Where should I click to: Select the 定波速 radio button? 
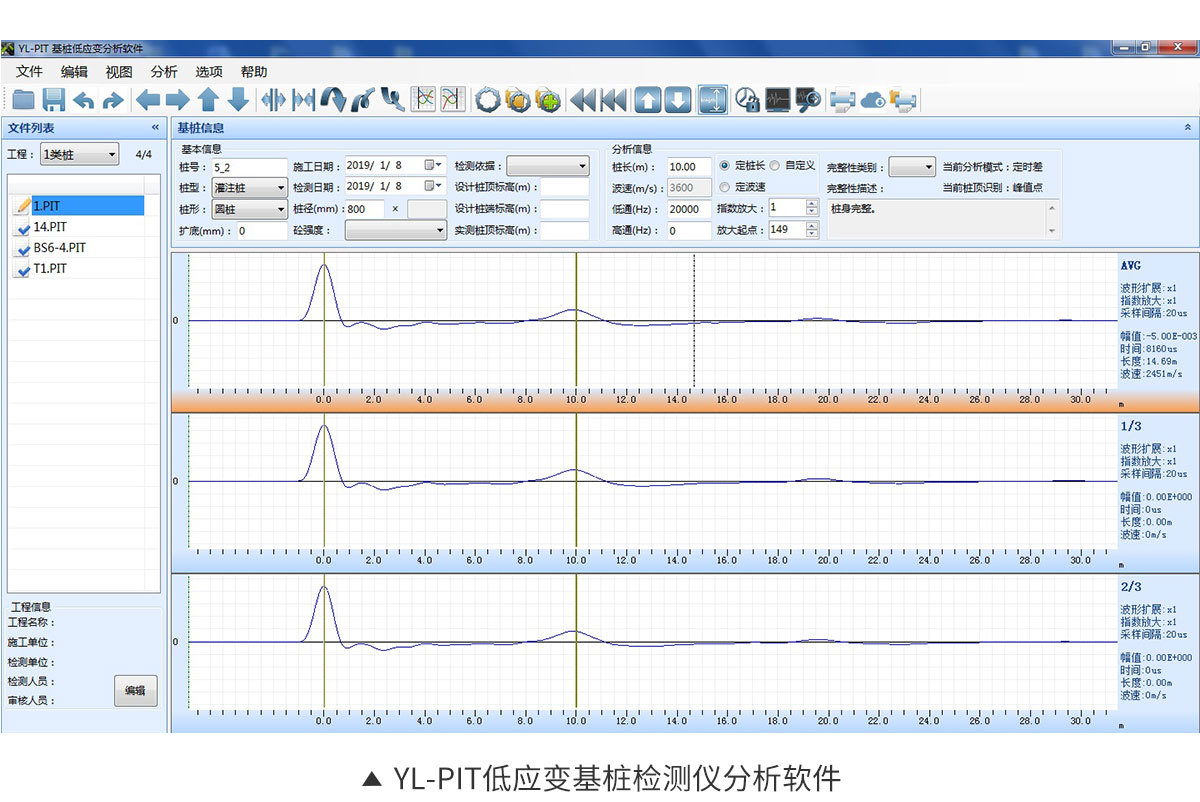[725, 187]
